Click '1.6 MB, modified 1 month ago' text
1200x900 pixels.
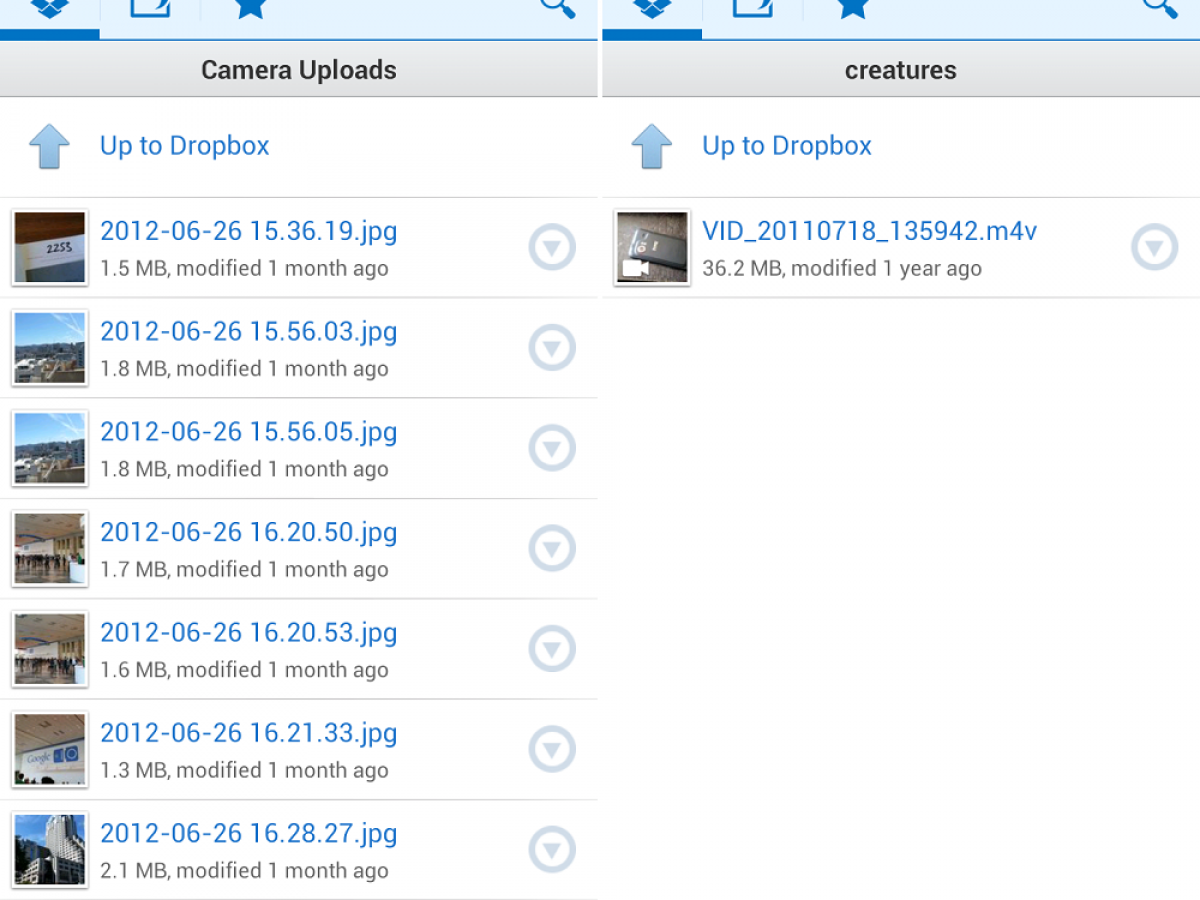point(244,670)
